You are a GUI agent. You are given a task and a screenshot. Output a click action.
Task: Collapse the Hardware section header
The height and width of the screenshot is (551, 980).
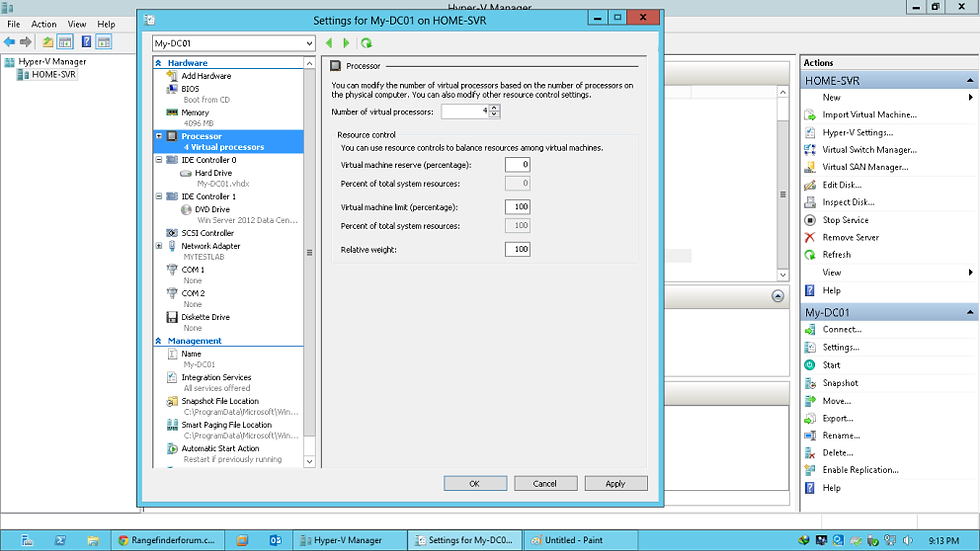point(159,63)
